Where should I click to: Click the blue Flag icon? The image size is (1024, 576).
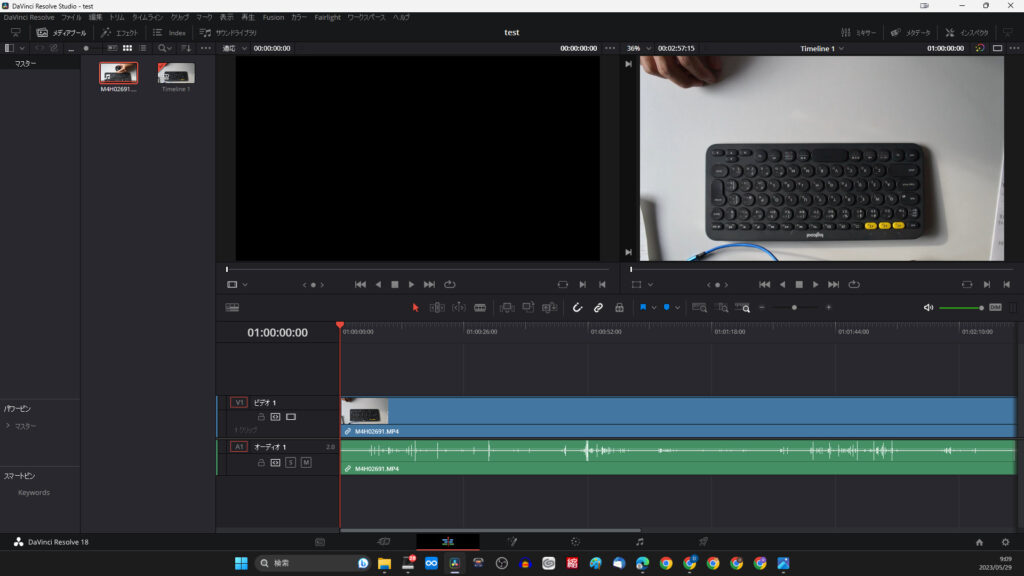[x=643, y=308]
